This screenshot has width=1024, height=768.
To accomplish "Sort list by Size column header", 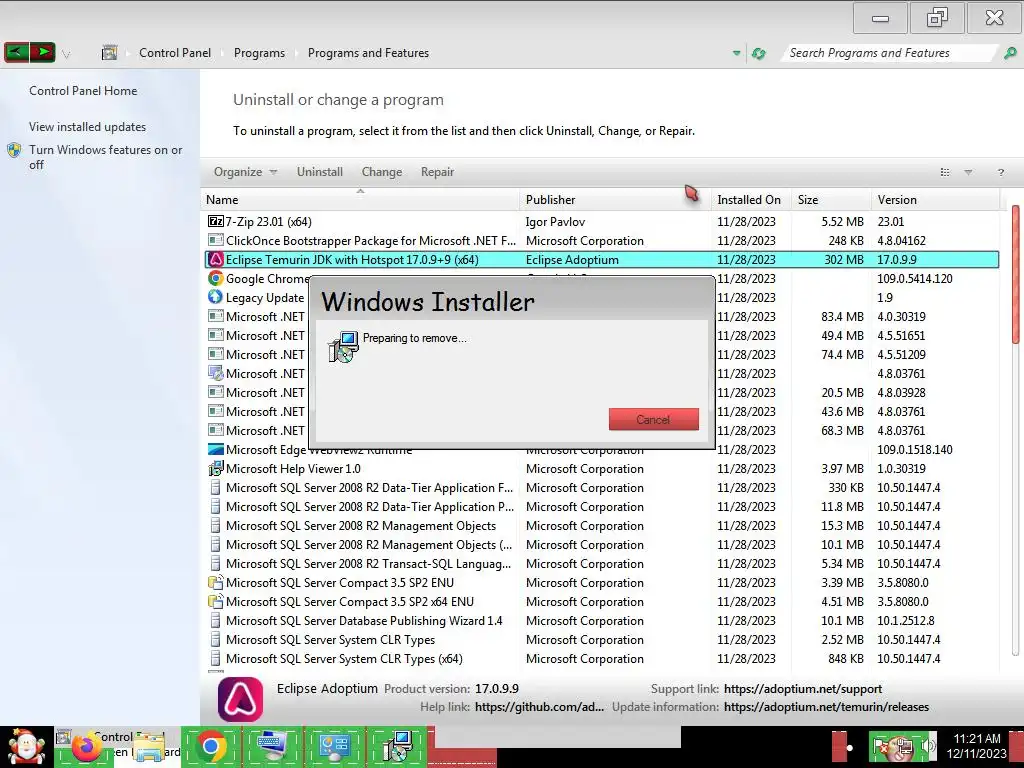I will [831, 200].
